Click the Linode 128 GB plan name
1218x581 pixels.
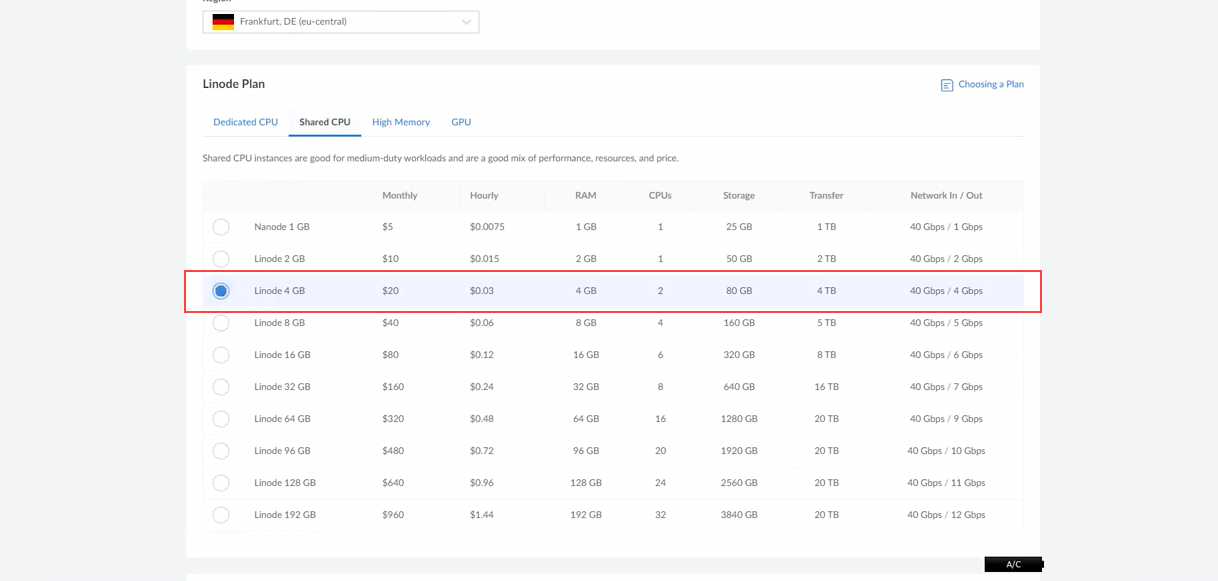(285, 483)
